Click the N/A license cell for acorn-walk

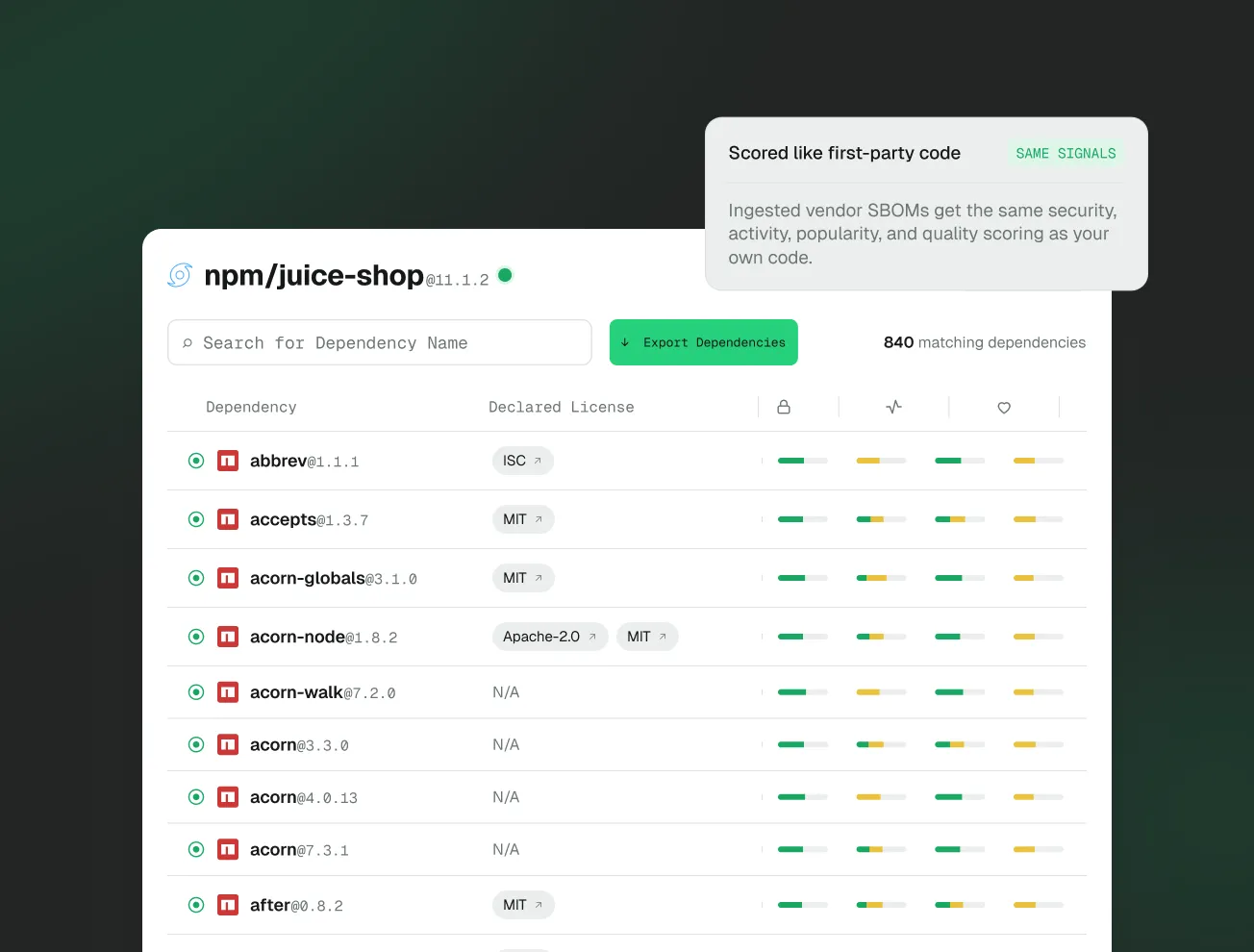click(506, 692)
